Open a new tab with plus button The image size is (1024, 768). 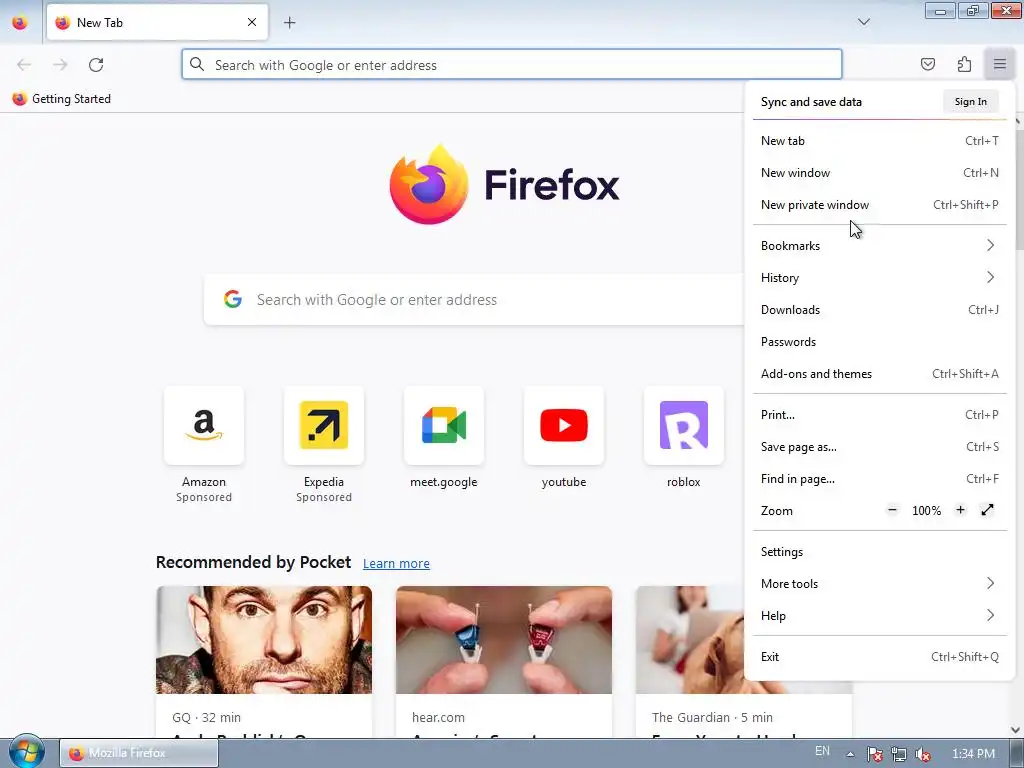[x=290, y=22]
